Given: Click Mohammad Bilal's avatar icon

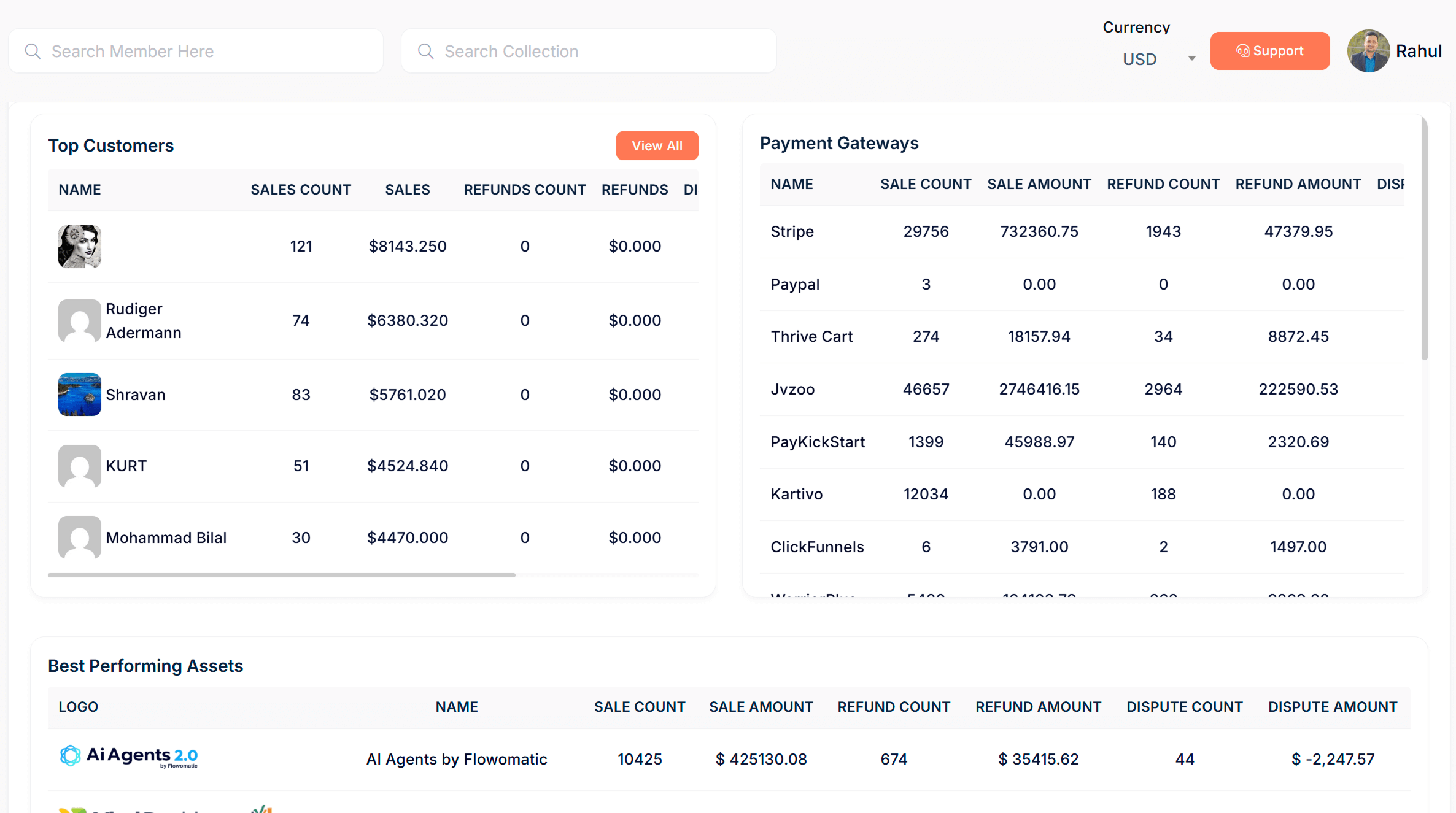Looking at the screenshot, I should pos(79,538).
